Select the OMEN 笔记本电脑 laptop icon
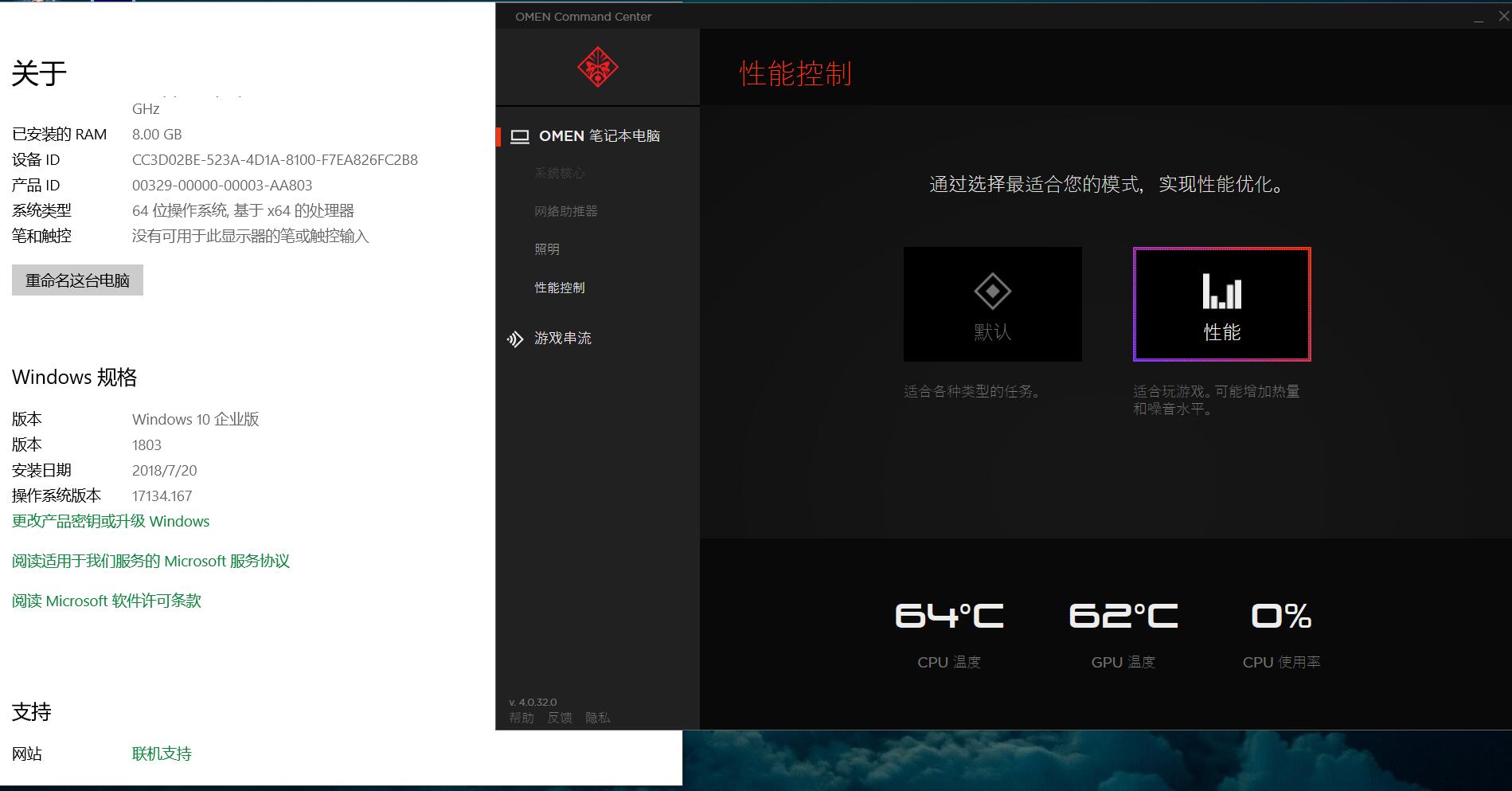The height and width of the screenshot is (791, 1512). click(520, 136)
